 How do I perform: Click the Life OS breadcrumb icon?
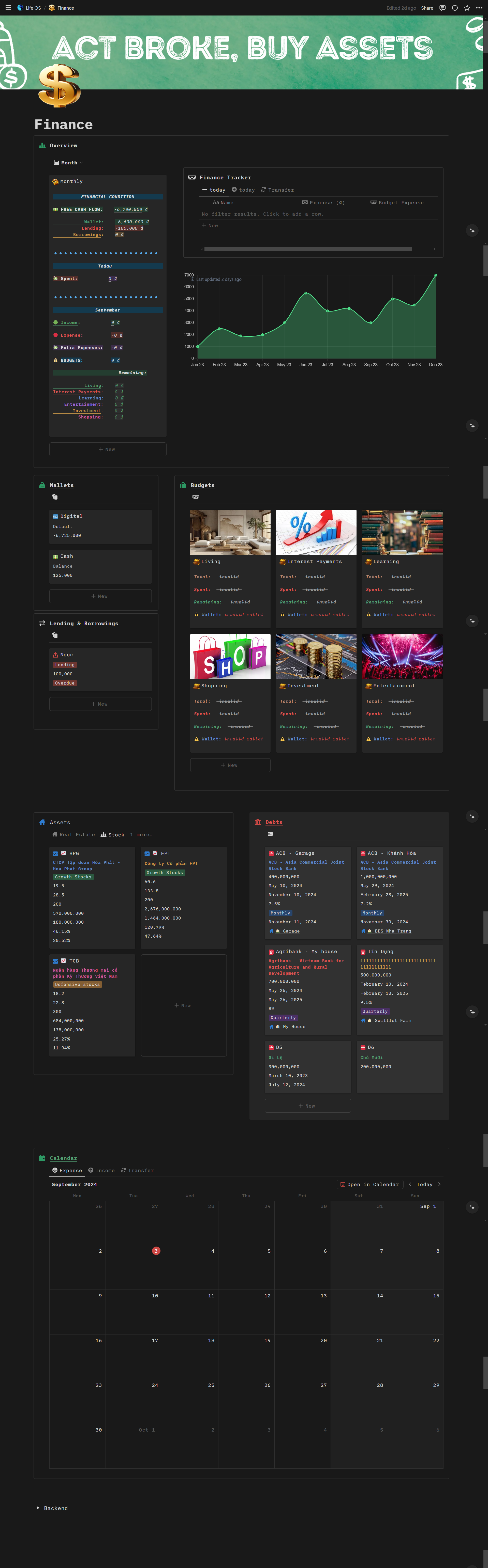pyautogui.click(x=20, y=8)
